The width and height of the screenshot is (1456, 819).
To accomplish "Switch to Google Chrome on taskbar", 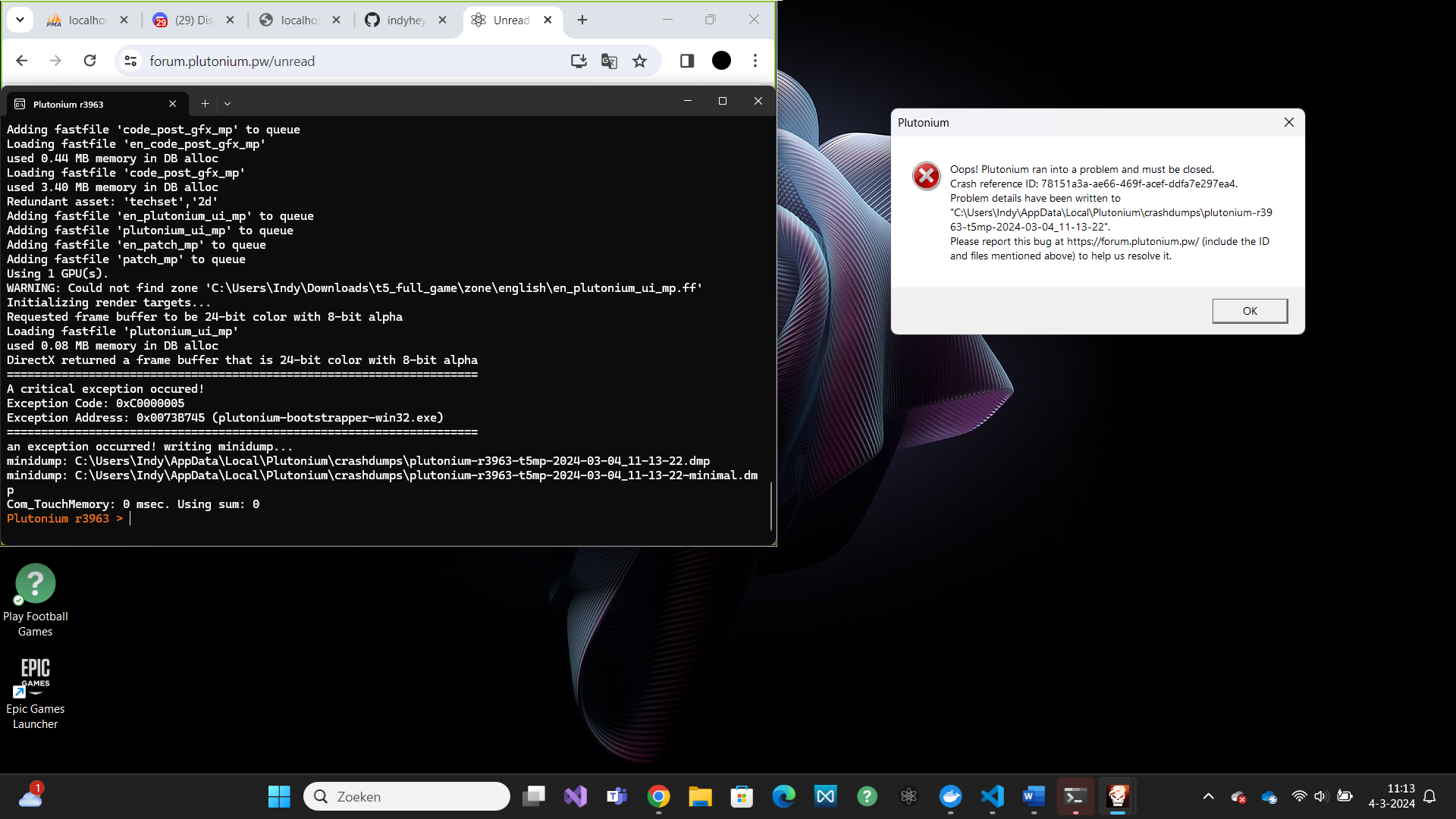I will coord(658,796).
